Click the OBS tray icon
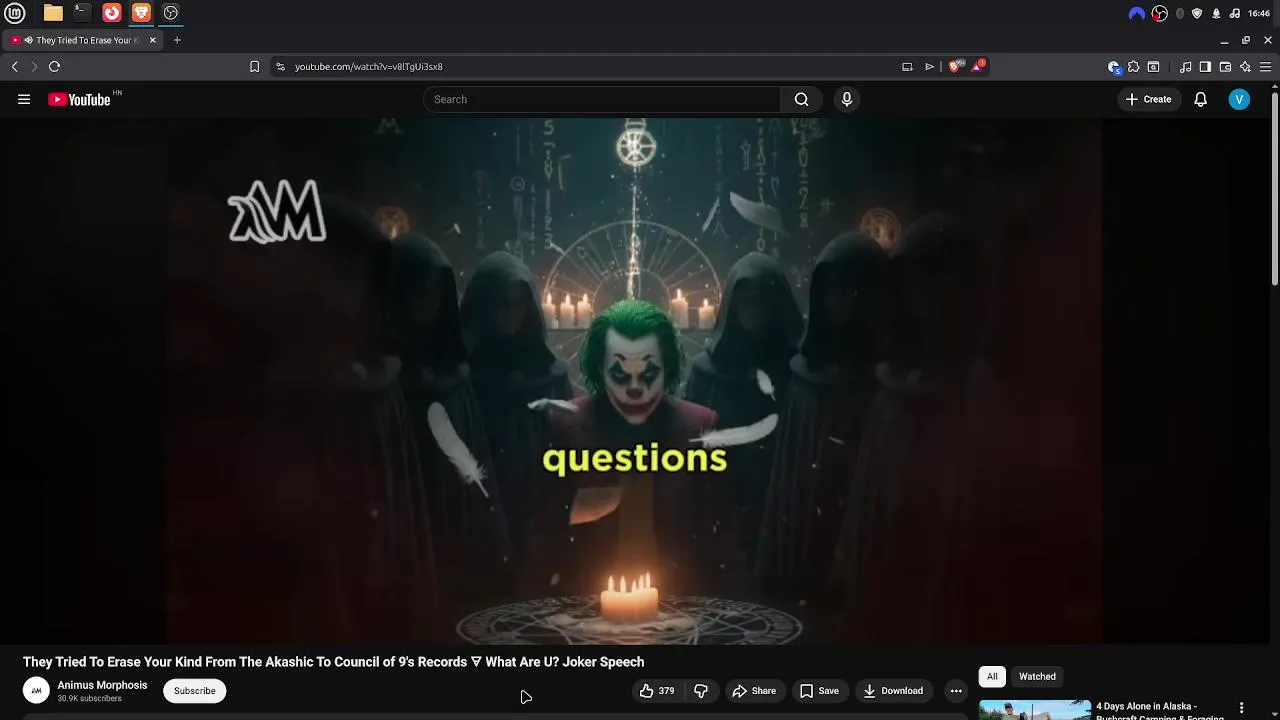 click(x=1160, y=13)
